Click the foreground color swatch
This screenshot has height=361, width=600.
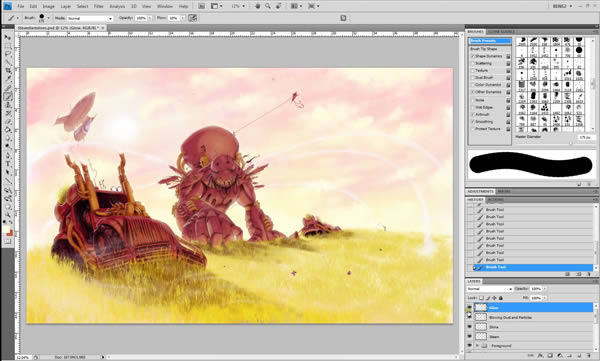tap(6, 229)
